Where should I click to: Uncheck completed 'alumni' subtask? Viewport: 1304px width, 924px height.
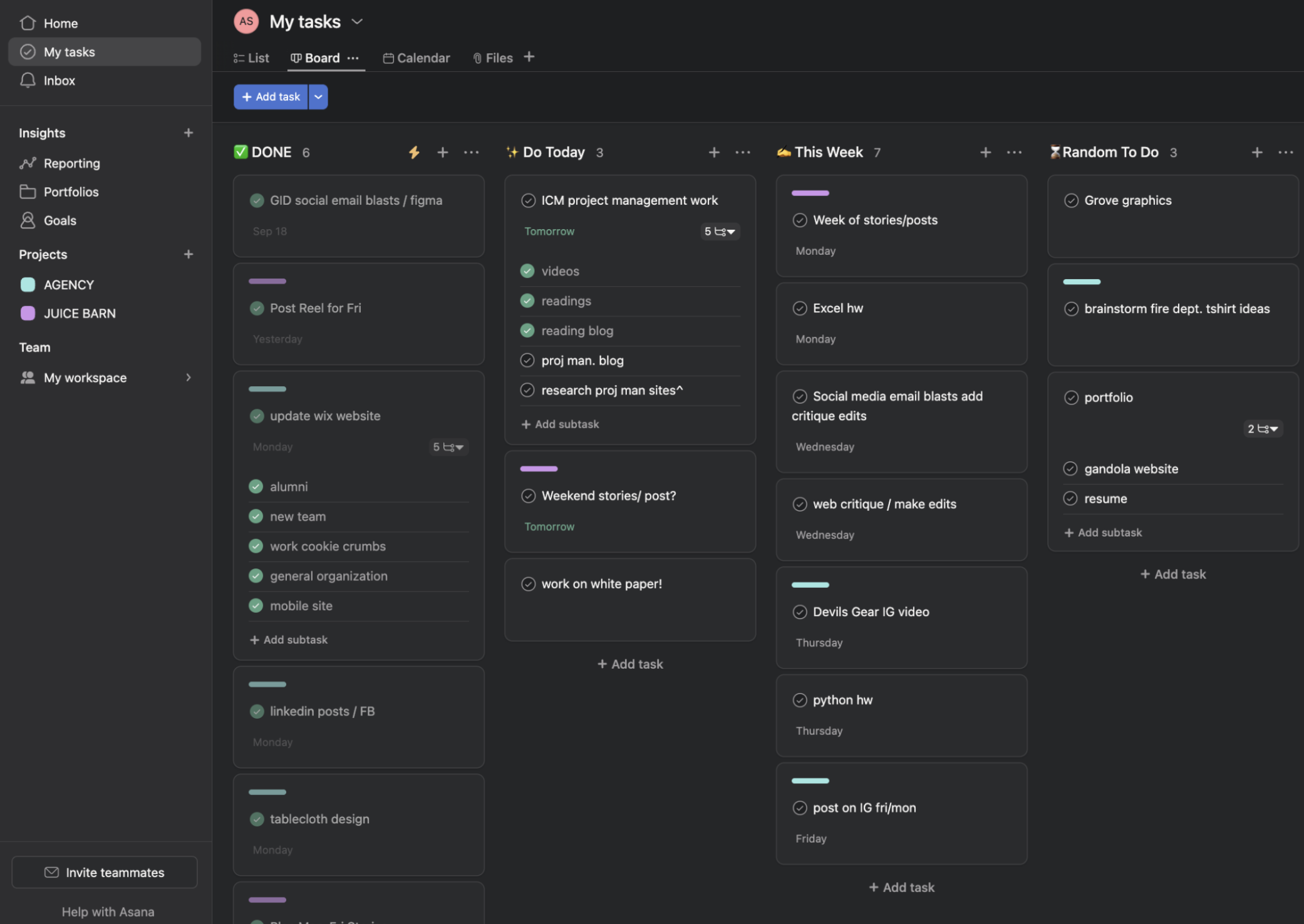coord(256,486)
